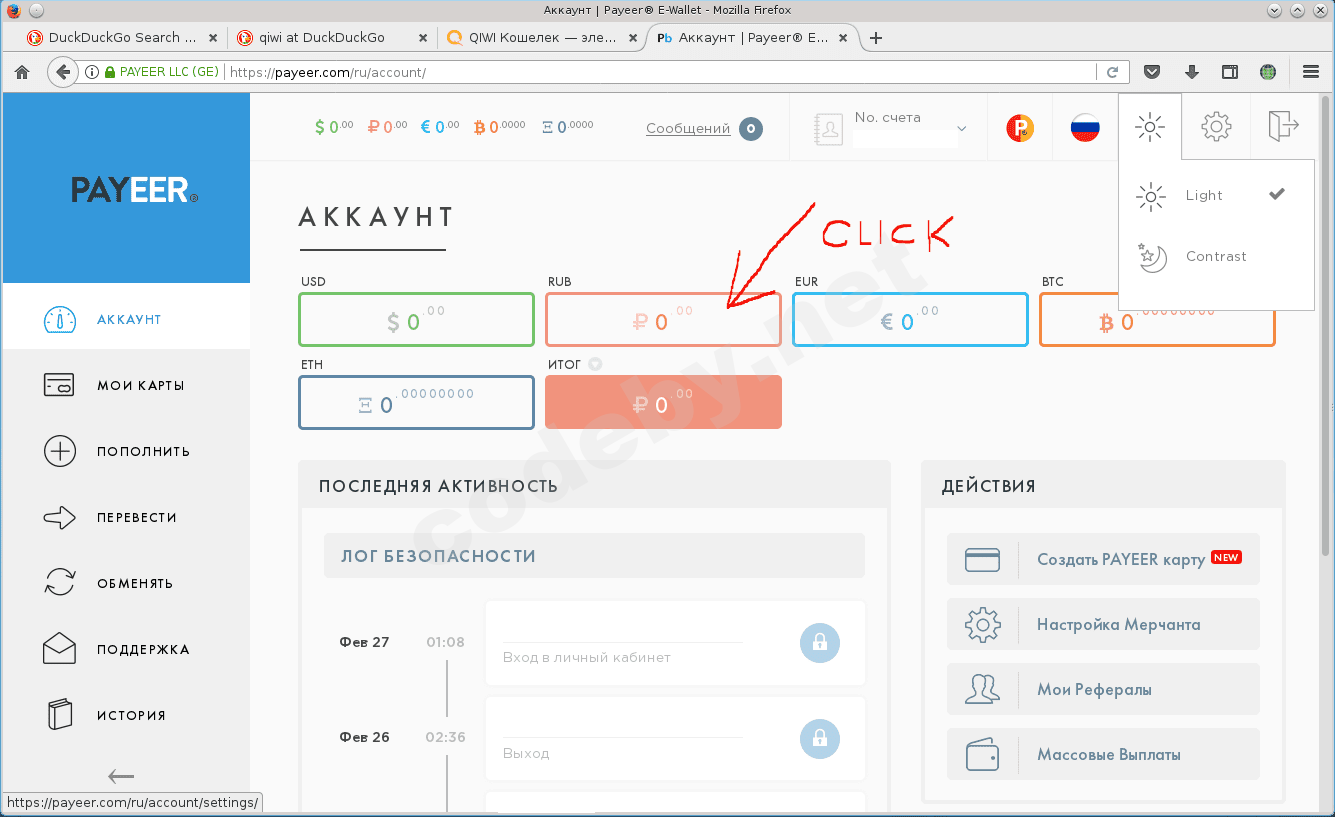Click the header EUR balance
1335x817 pixels.
[x=440, y=127]
